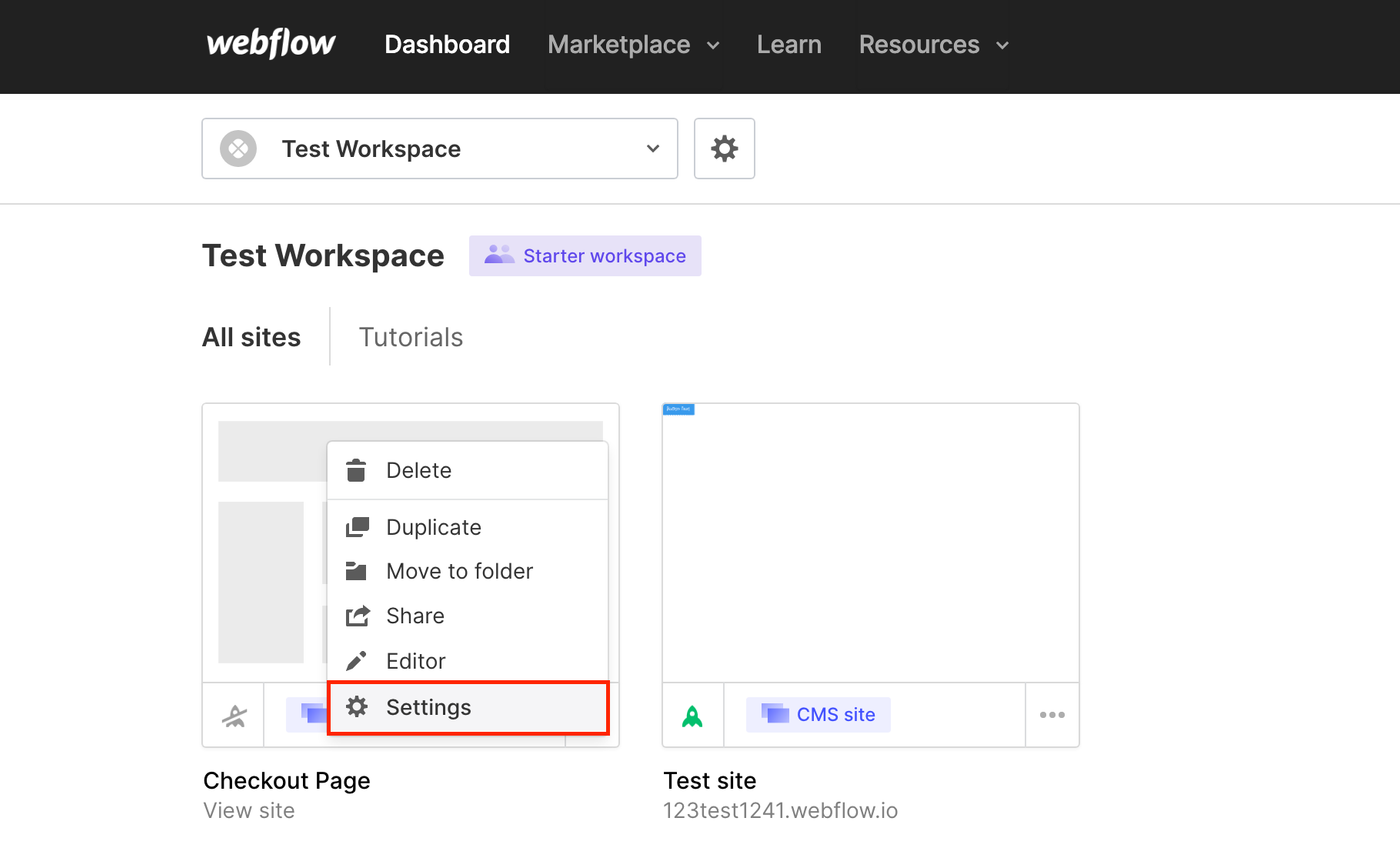Click the Test site title
1400x868 pixels.
[x=710, y=780]
